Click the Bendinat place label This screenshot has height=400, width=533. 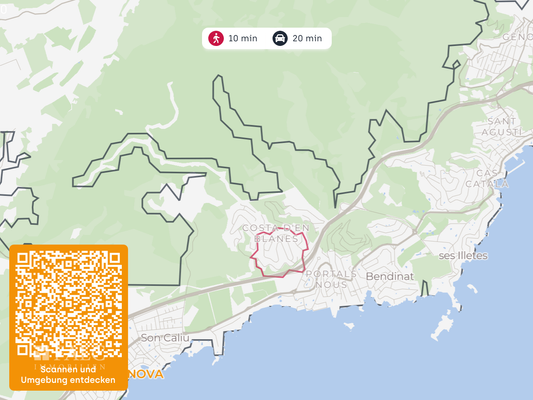(390, 276)
